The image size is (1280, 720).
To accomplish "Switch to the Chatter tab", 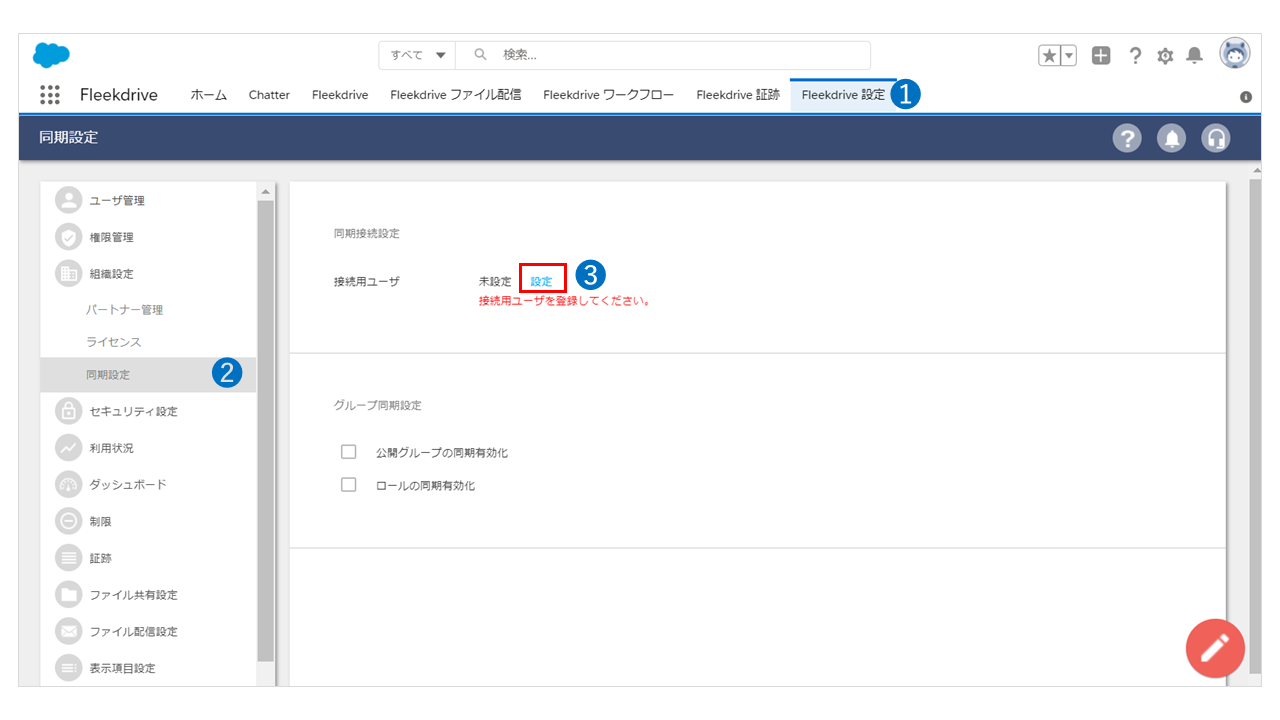I will pyautogui.click(x=269, y=95).
